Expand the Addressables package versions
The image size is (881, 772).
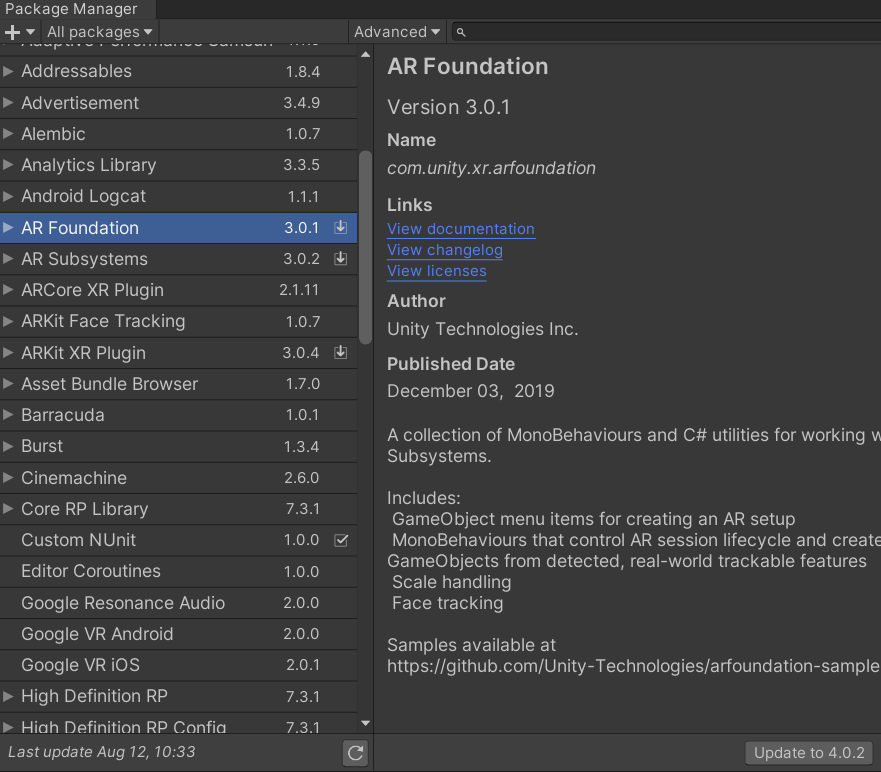tap(8, 71)
